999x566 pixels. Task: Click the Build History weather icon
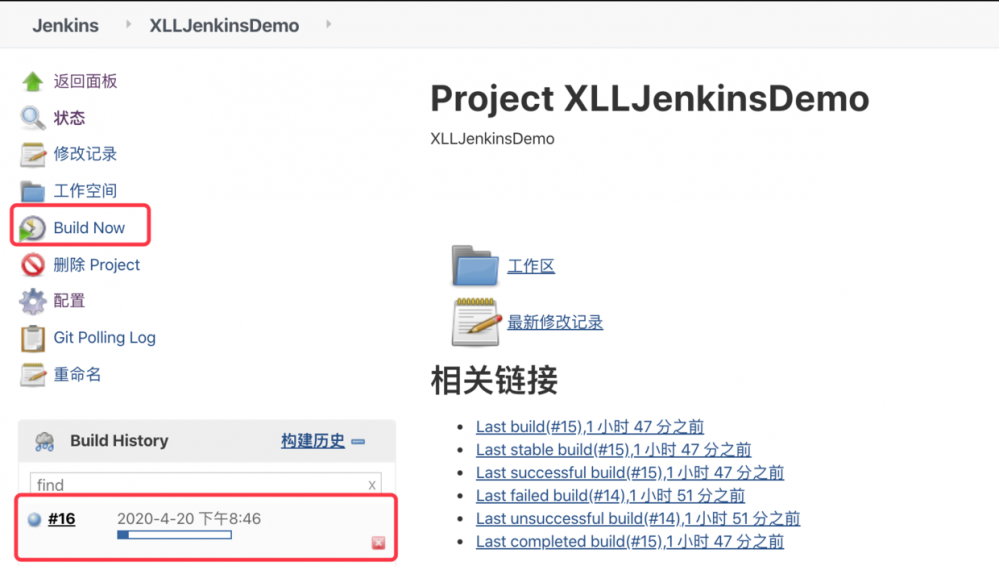pyautogui.click(x=45, y=441)
